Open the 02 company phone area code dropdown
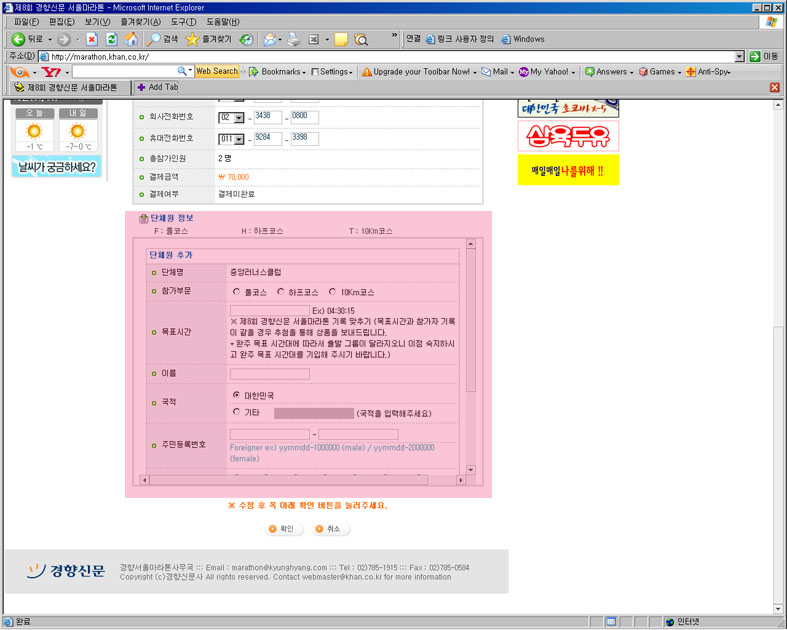Screen dimensions: 787x630 (231, 118)
